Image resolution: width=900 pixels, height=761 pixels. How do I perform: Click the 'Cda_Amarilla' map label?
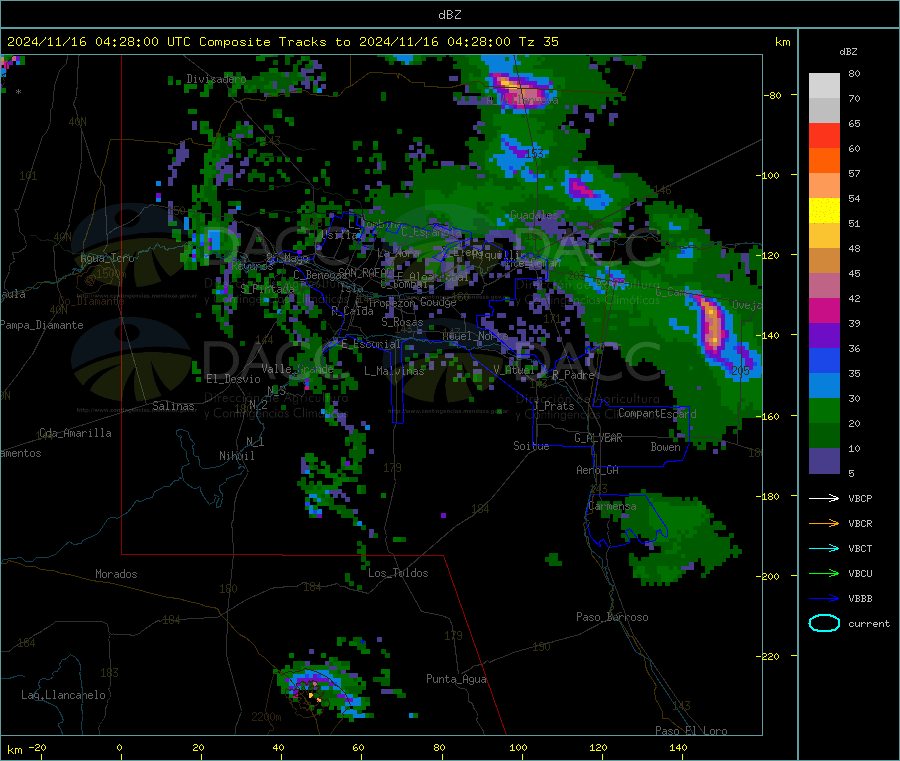click(x=75, y=433)
